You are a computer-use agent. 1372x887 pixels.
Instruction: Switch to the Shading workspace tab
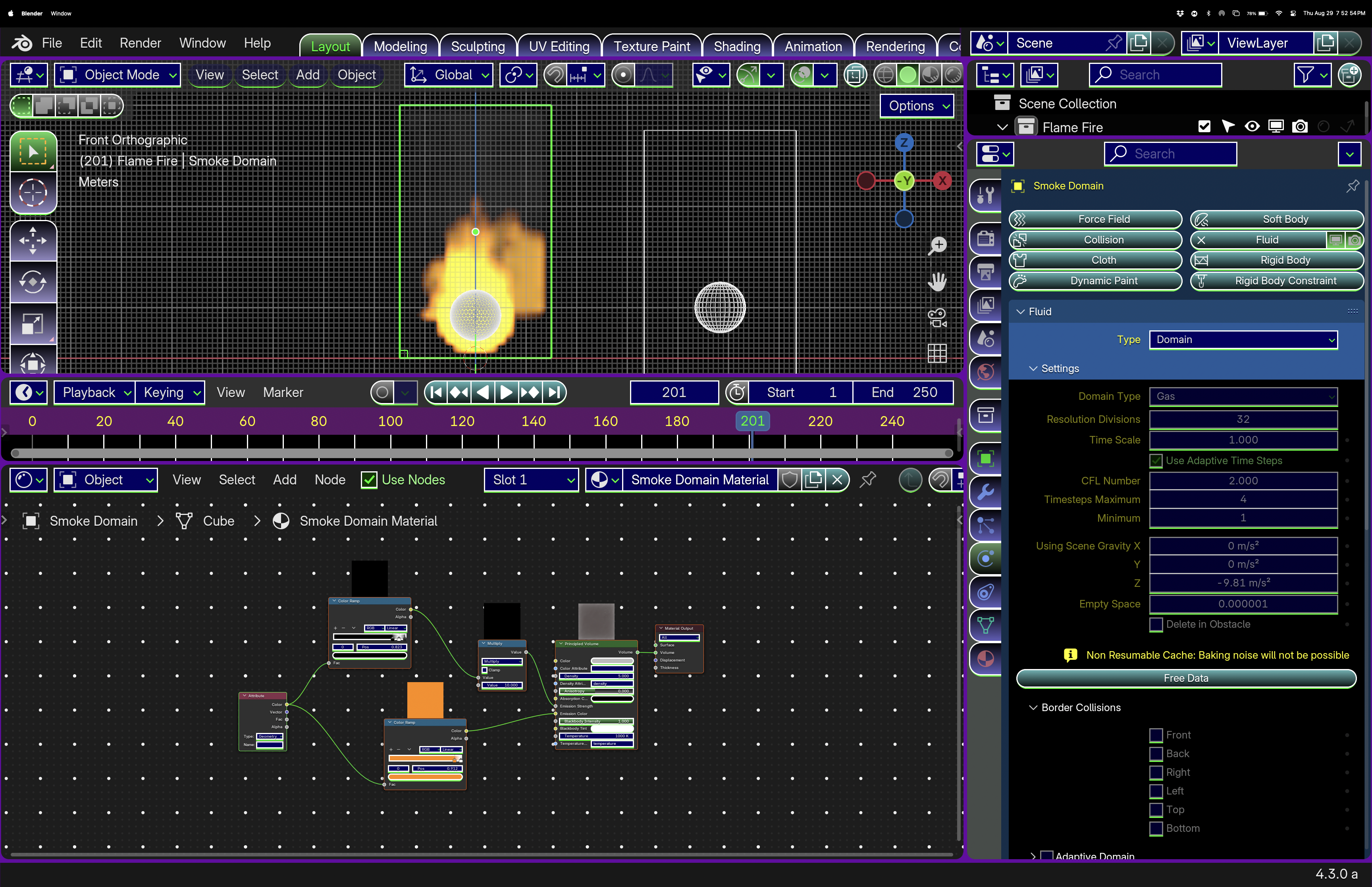(736, 46)
